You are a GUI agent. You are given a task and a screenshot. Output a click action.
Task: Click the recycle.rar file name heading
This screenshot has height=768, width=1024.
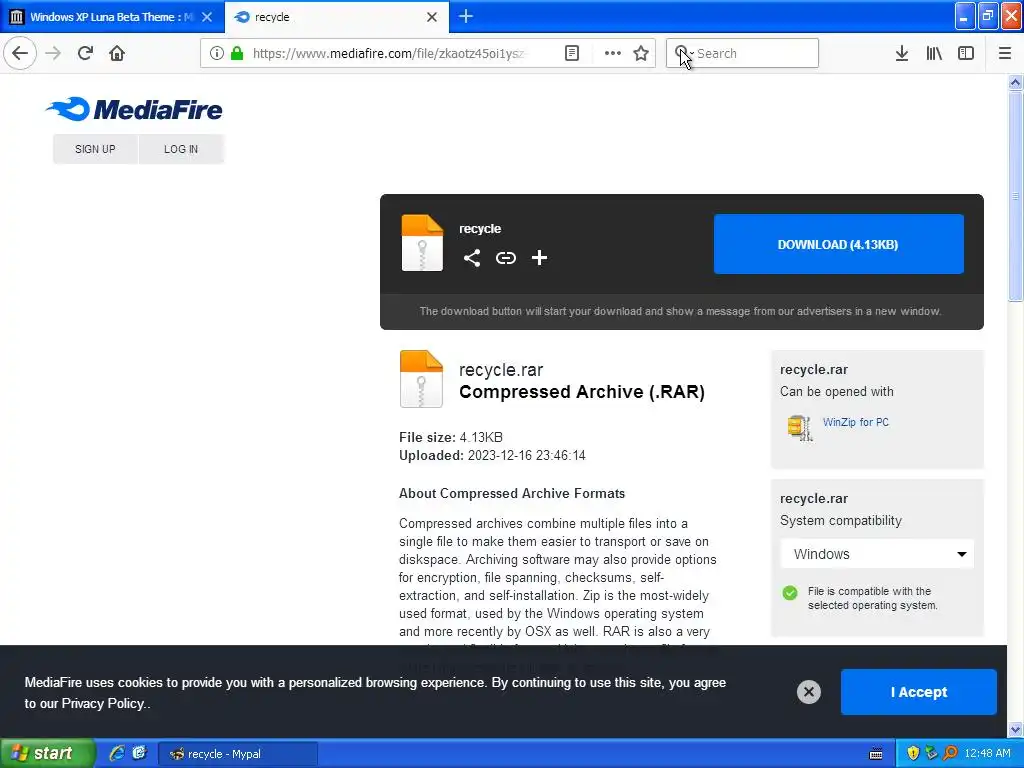[x=501, y=370]
